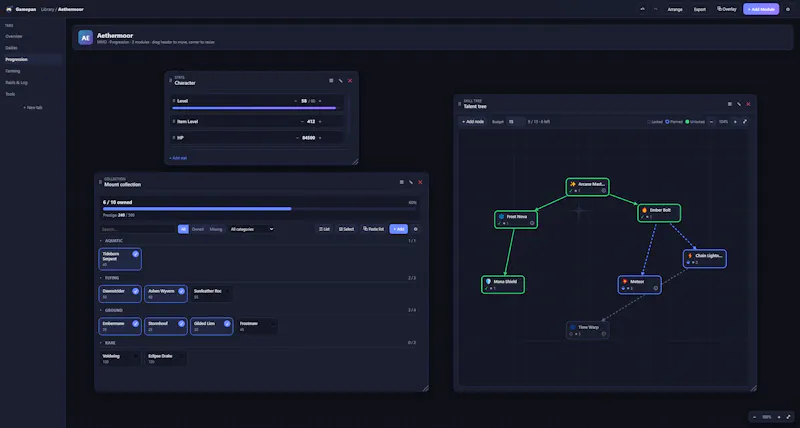800x428 pixels.
Task: Collapse the AQUATIC mount group
Action: coord(101,241)
